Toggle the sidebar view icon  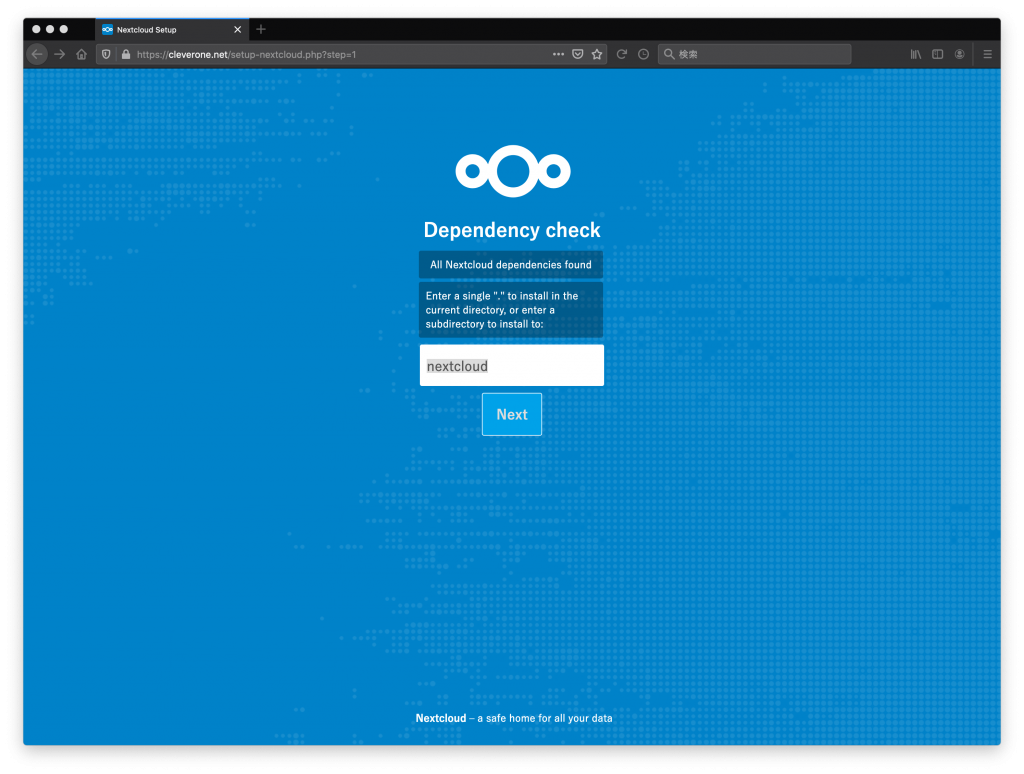pos(937,54)
